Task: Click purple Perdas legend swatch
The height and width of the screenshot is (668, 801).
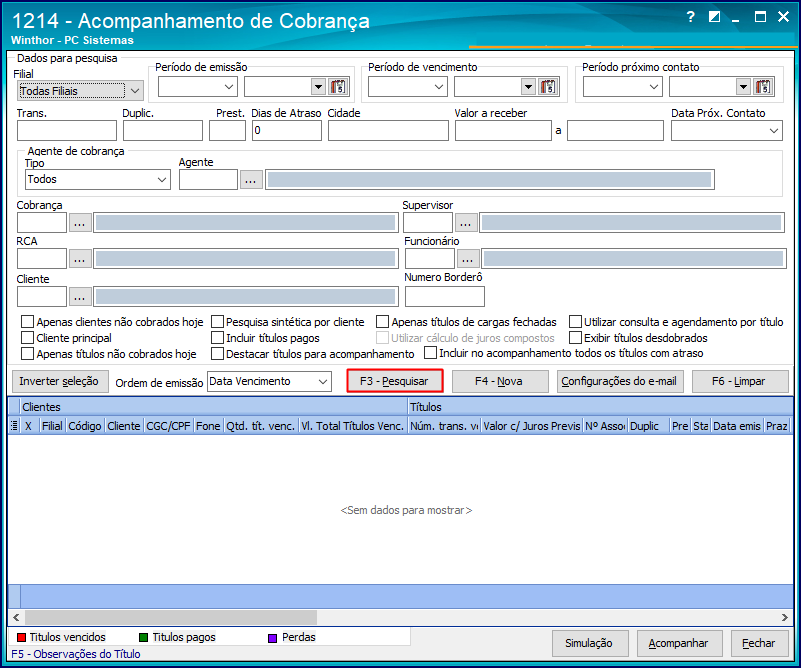Action: pos(273,638)
